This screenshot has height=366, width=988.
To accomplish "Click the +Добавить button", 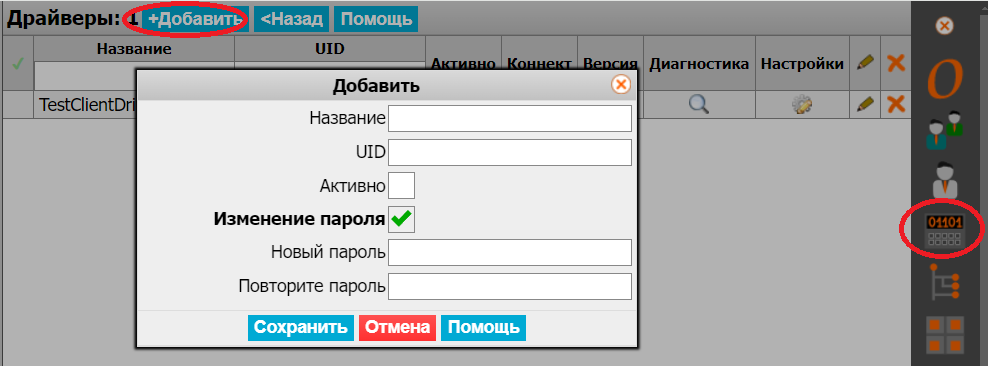I will pos(195,19).
